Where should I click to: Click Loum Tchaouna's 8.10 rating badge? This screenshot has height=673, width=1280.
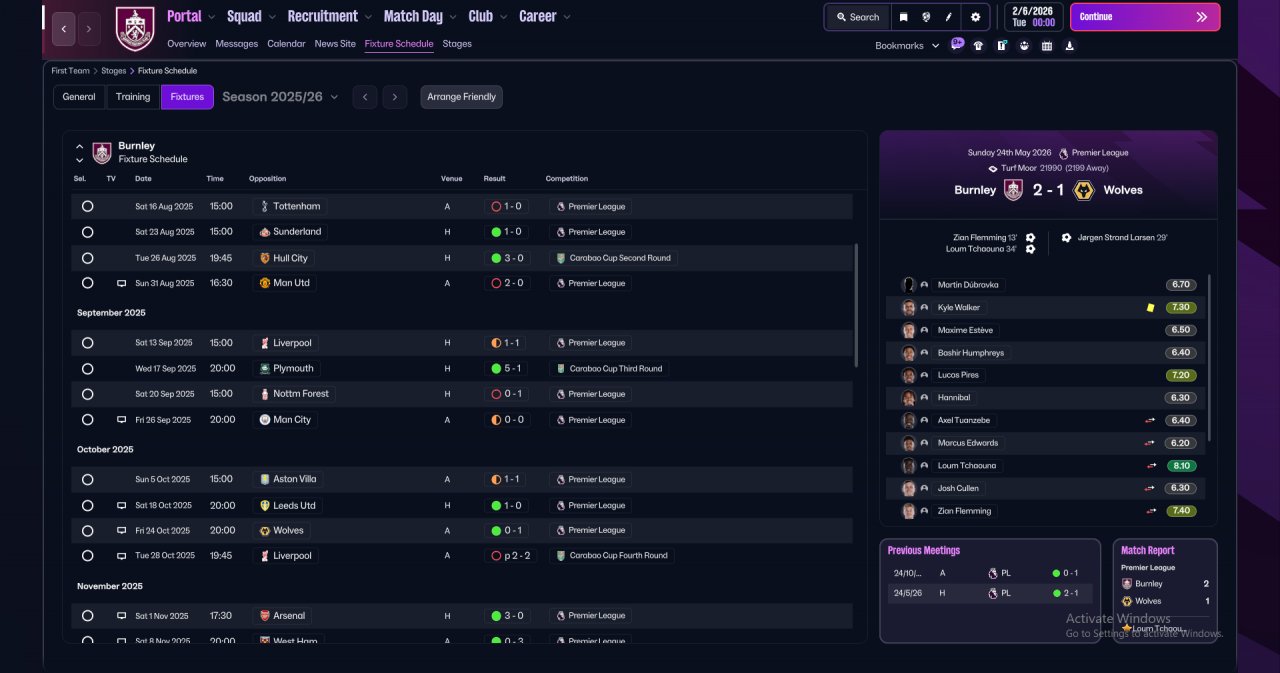pos(1181,466)
